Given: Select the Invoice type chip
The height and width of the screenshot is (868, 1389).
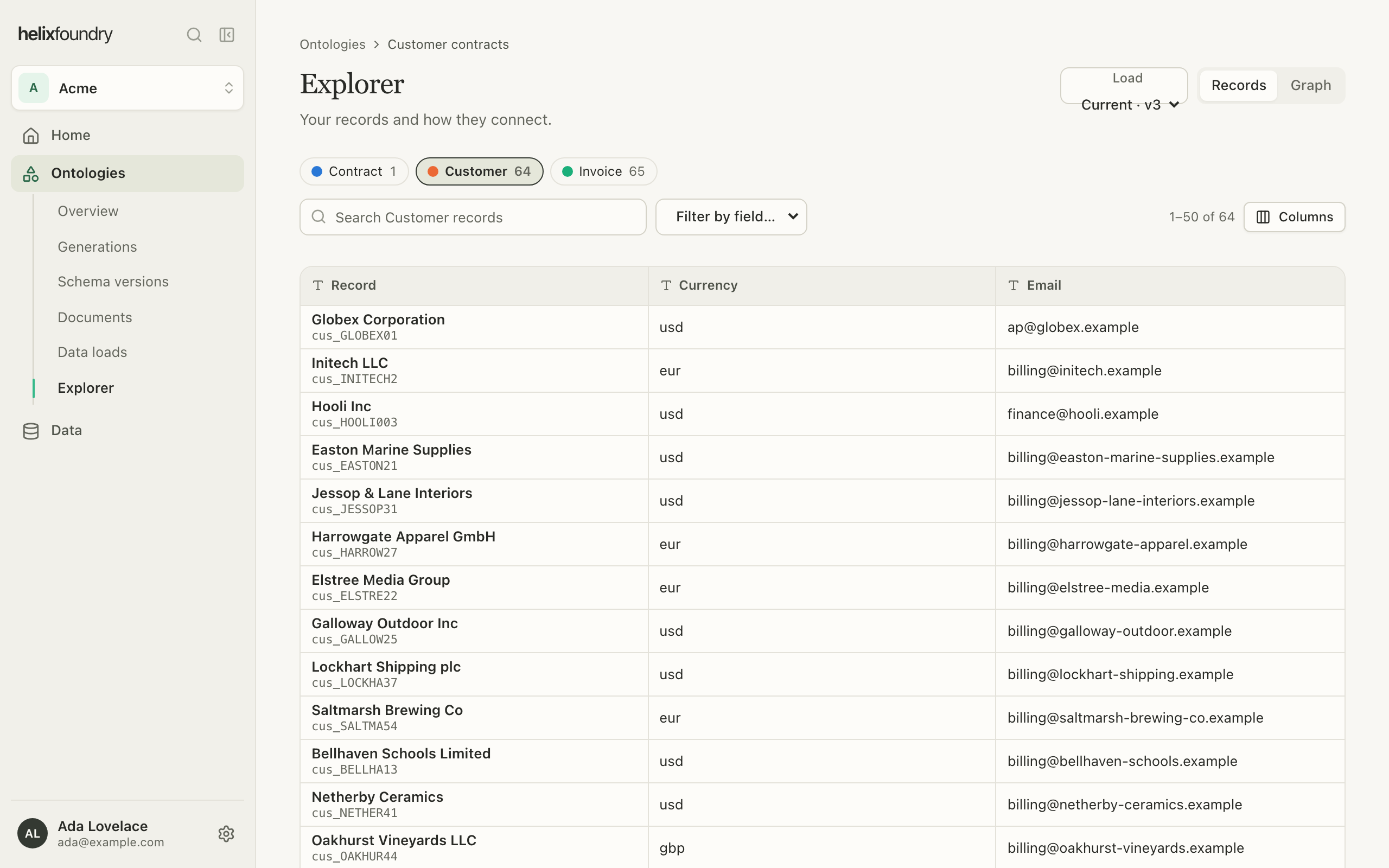Looking at the screenshot, I should pos(603,171).
